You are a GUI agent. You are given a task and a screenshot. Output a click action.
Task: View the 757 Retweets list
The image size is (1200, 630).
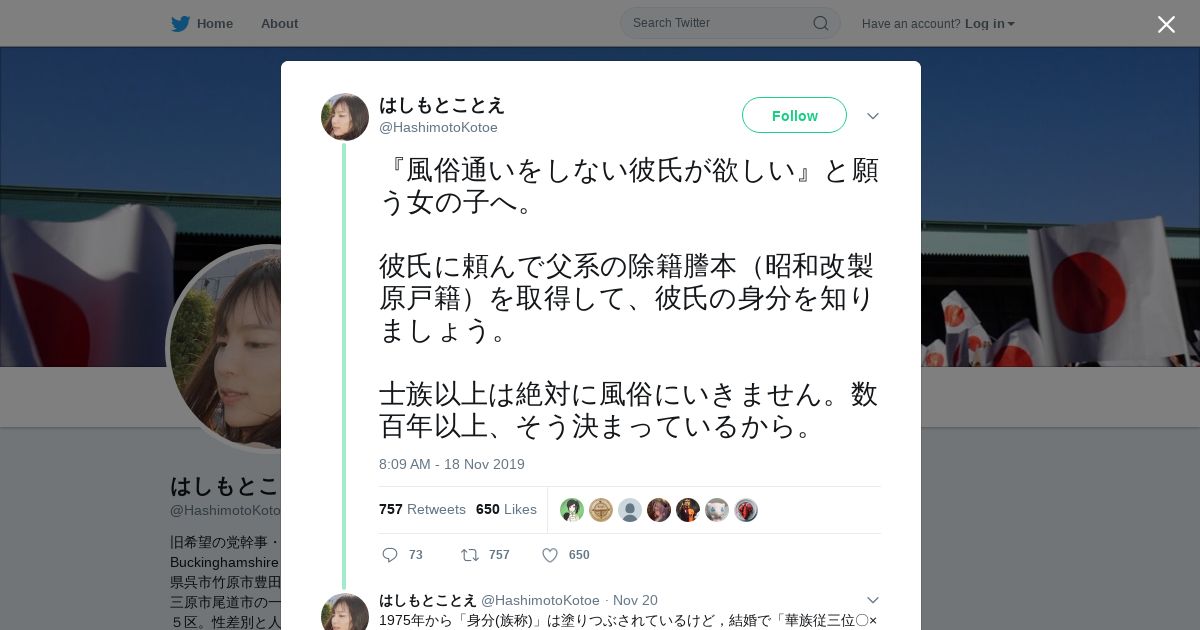pyautogui.click(x=422, y=509)
